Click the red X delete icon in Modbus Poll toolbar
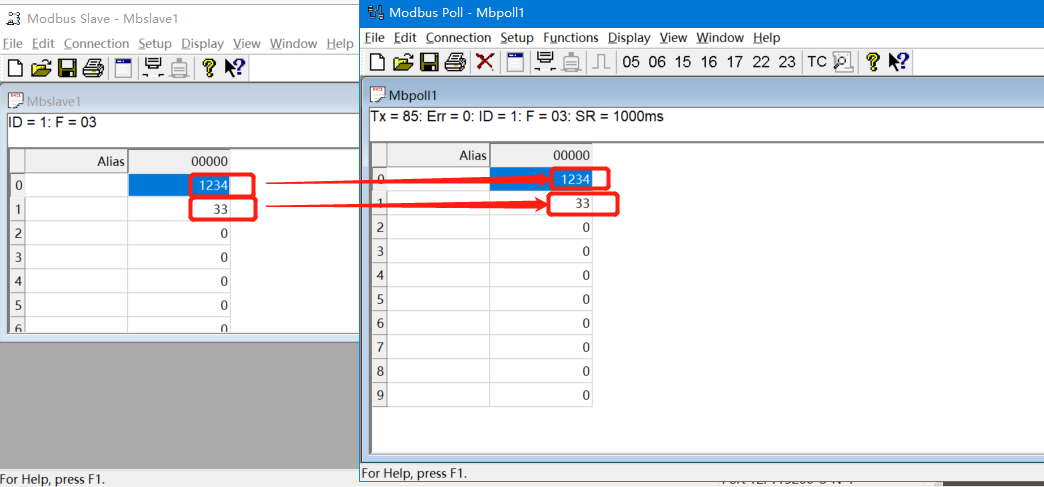 pyautogui.click(x=485, y=62)
